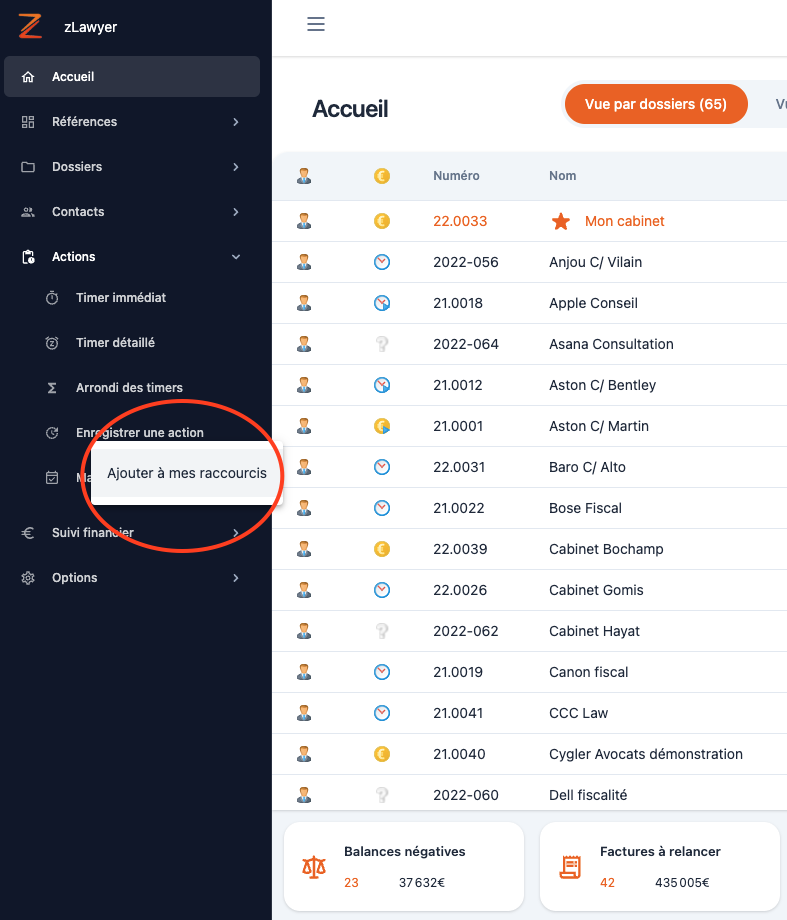Open the hamburger menu icon
The height and width of the screenshot is (920, 787).
click(x=316, y=25)
